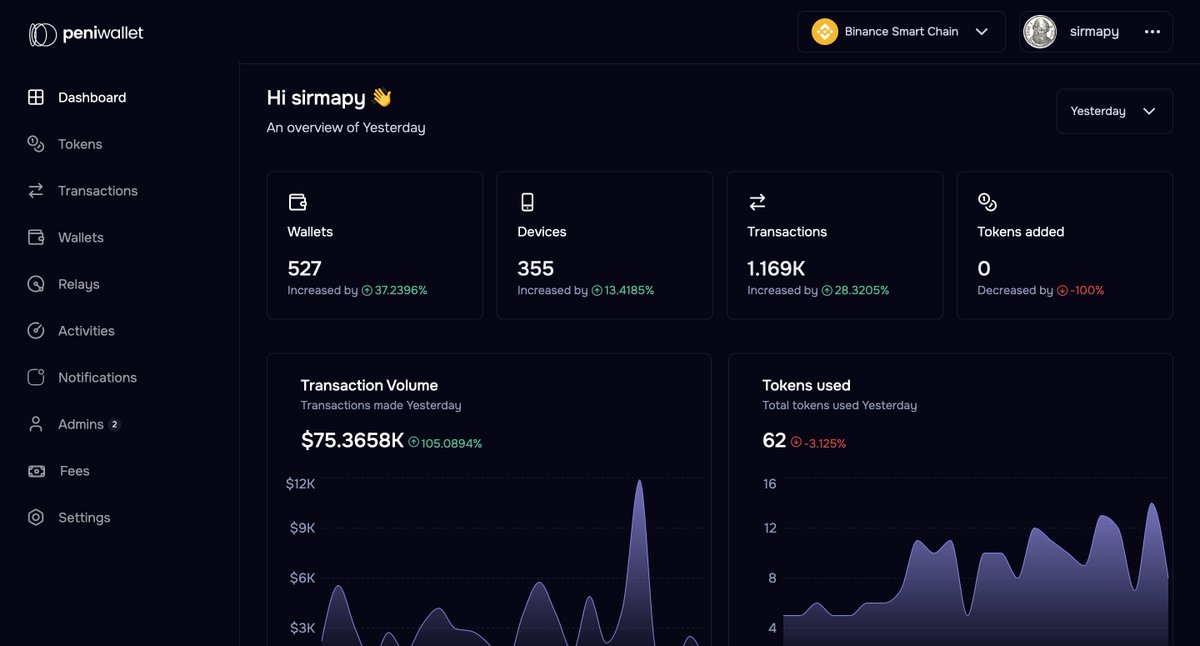Click the $75.3658K volume value
The image size is (1200, 646).
coord(352,440)
